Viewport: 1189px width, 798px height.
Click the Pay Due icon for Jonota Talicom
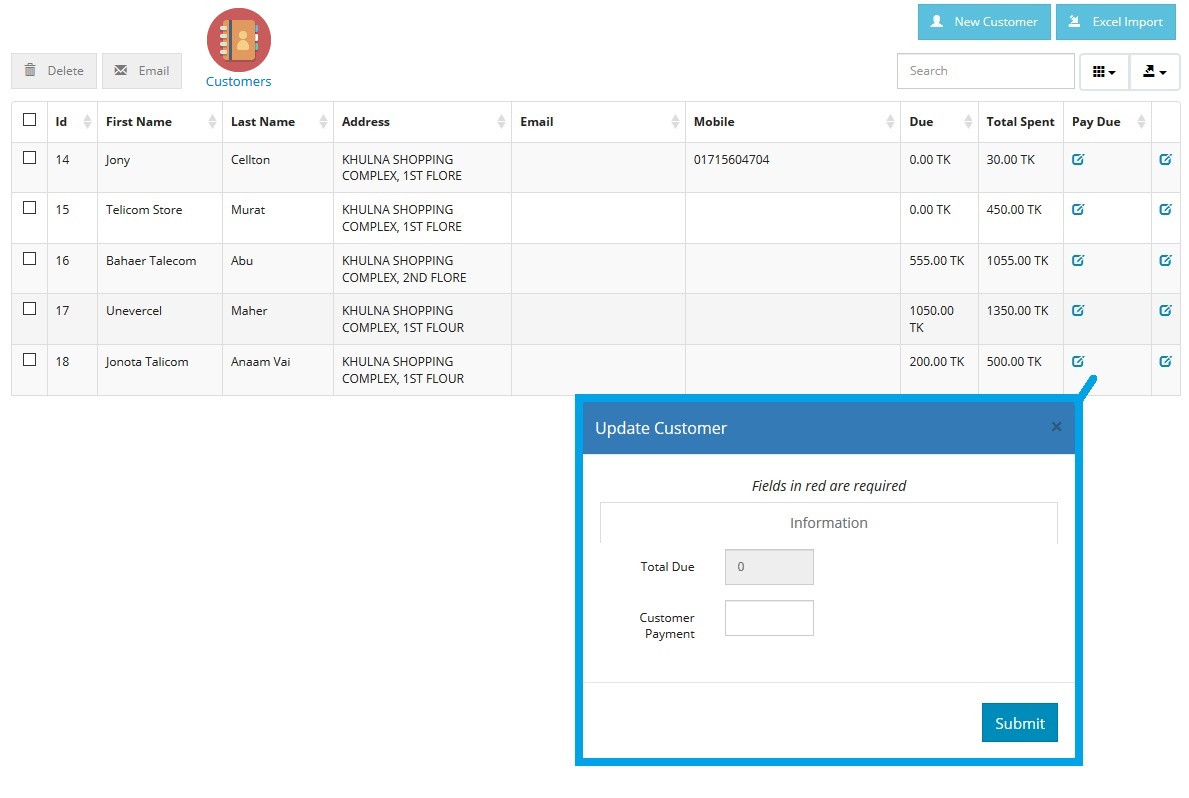(x=1078, y=360)
